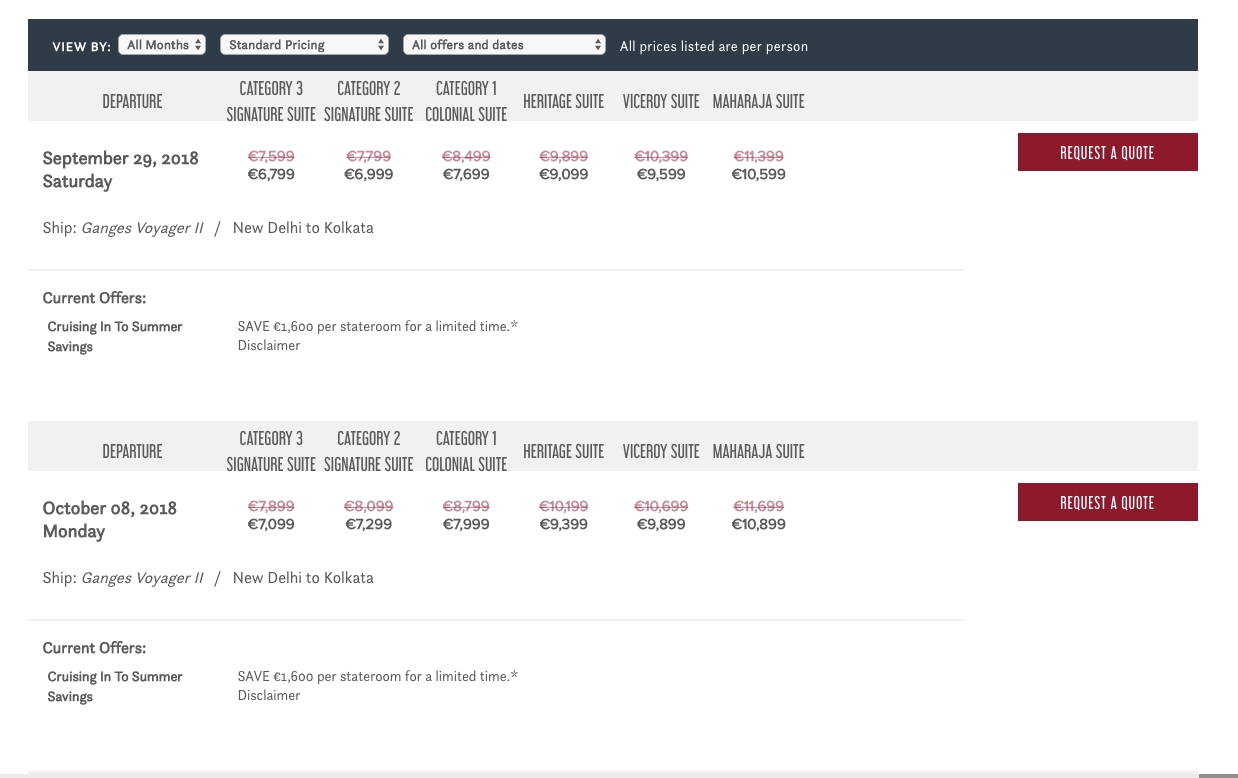Image resolution: width=1238 pixels, height=778 pixels.
Task: Click the 'Saturday' weekday text
Action: 77,181
